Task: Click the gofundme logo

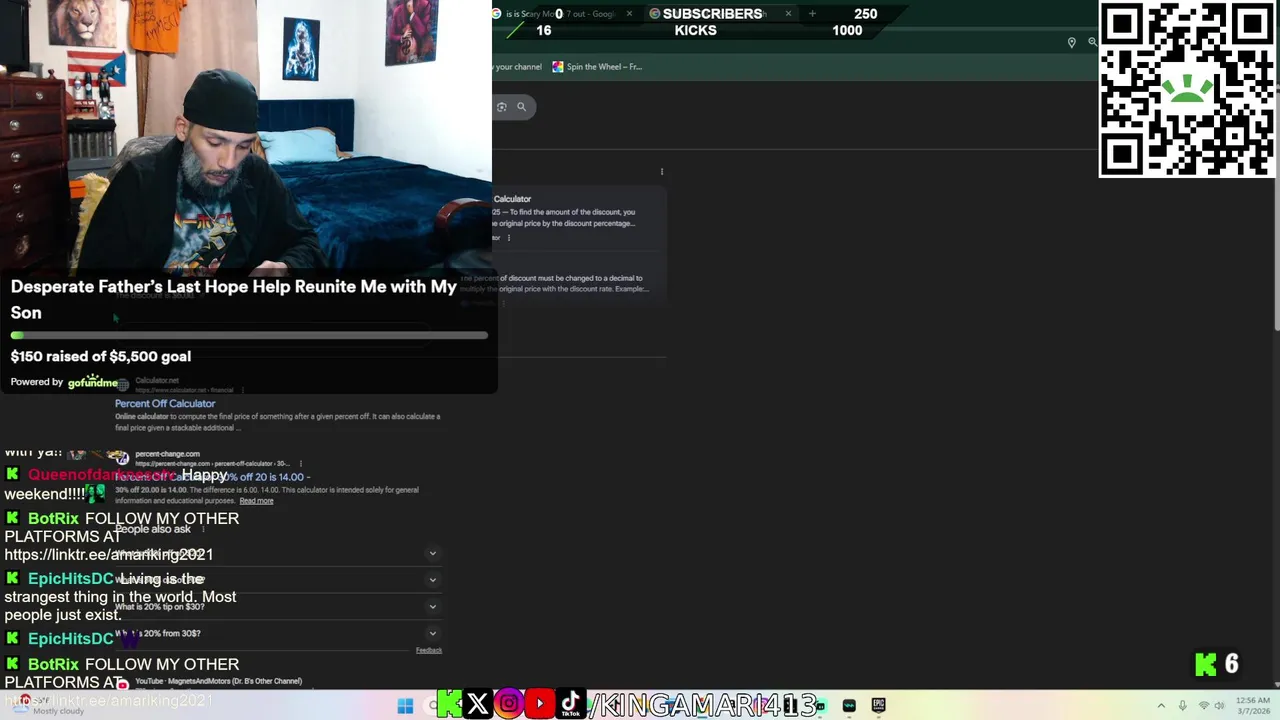Action: point(93,381)
